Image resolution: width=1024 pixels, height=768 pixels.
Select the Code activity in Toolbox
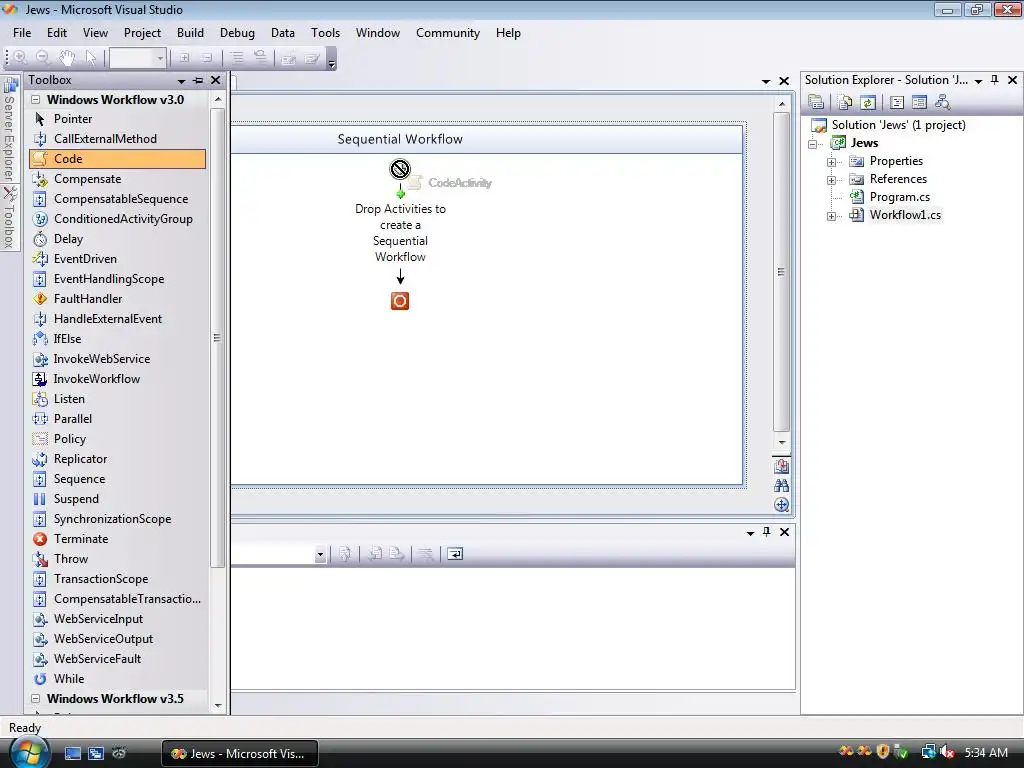tap(118, 159)
